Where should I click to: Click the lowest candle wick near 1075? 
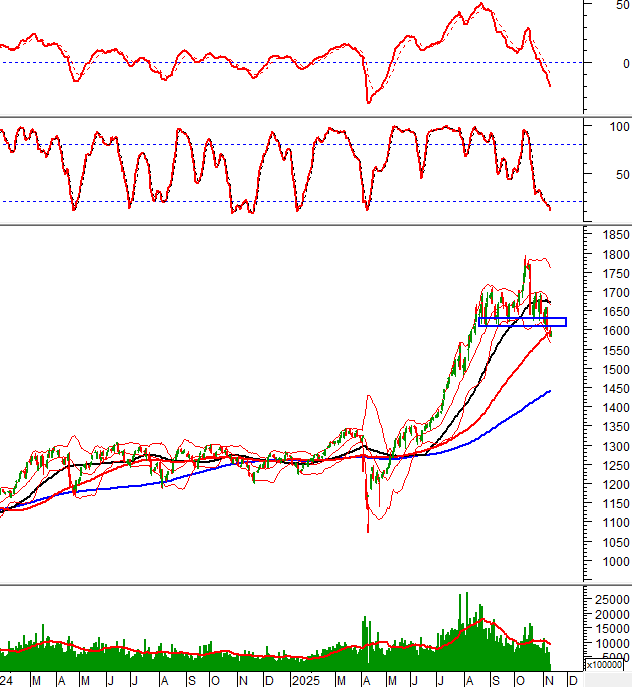tap(367, 530)
